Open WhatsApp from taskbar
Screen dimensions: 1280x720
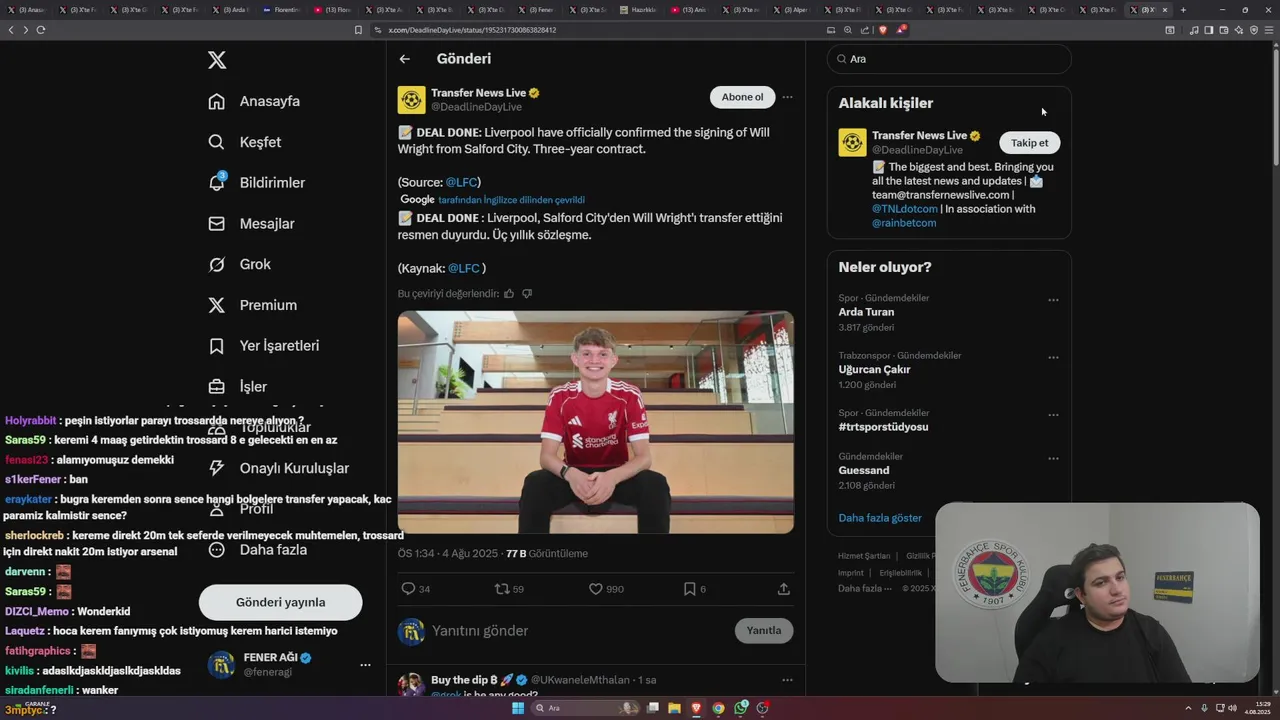741,708
